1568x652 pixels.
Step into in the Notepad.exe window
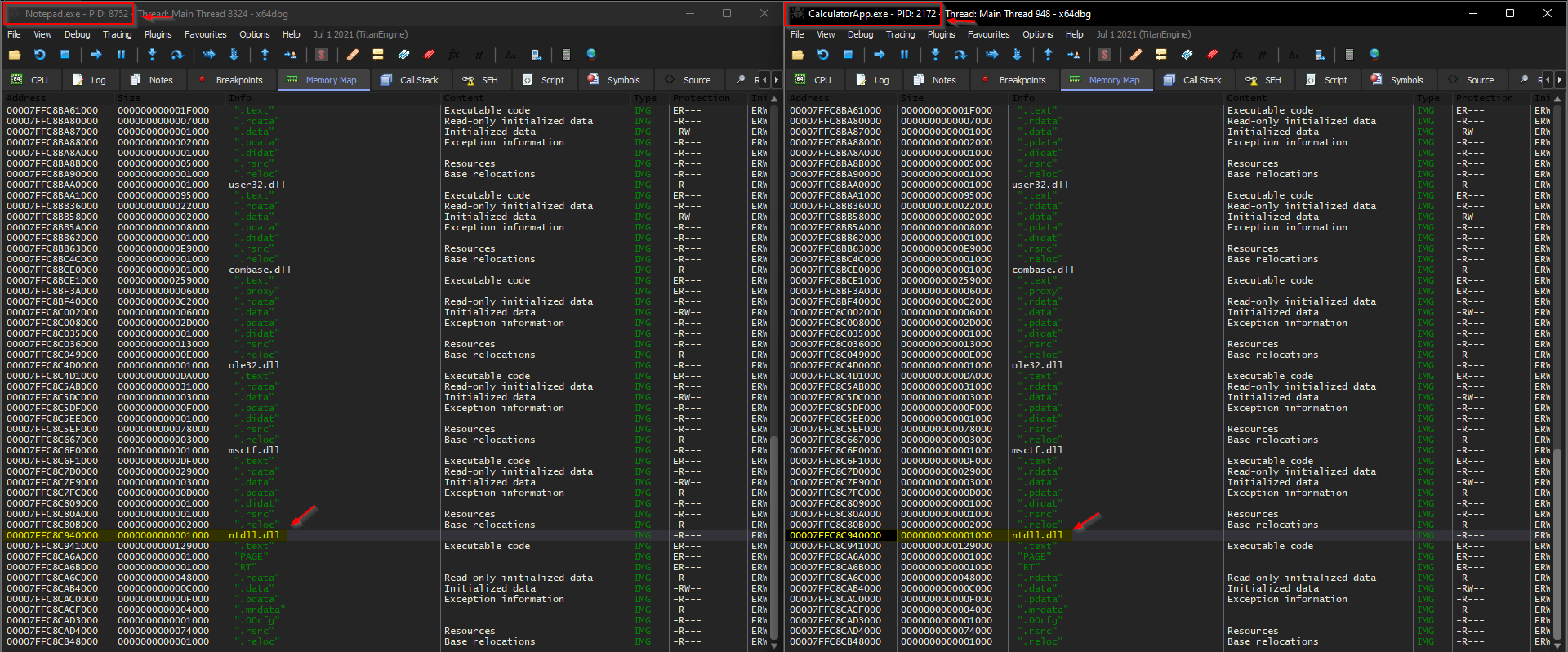152,55
